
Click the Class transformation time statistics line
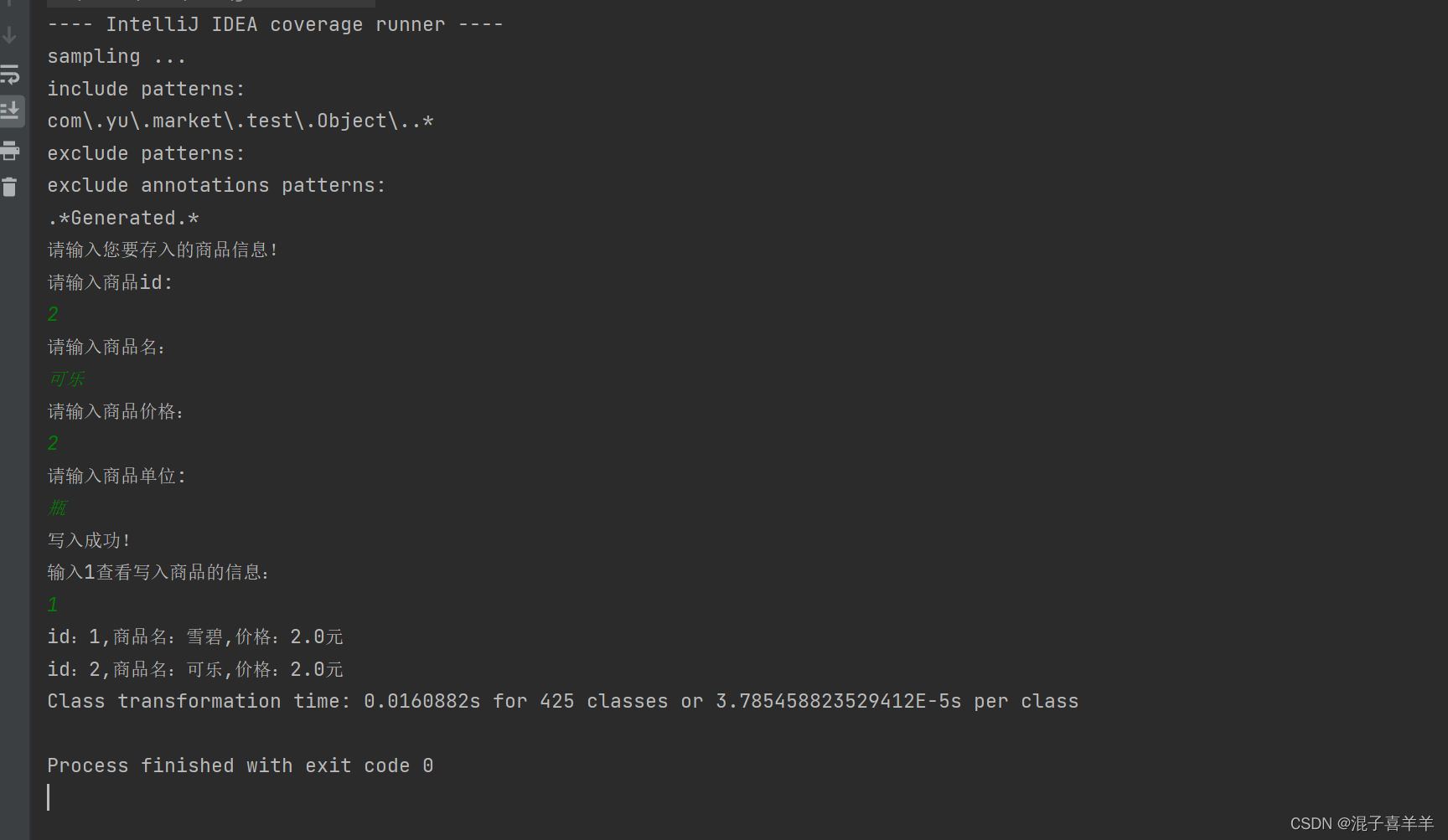tap(562, 701)
